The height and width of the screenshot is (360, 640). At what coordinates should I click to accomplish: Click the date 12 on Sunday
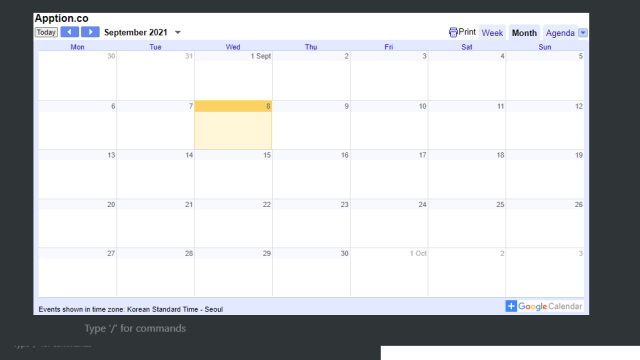[x=579, y=106]
